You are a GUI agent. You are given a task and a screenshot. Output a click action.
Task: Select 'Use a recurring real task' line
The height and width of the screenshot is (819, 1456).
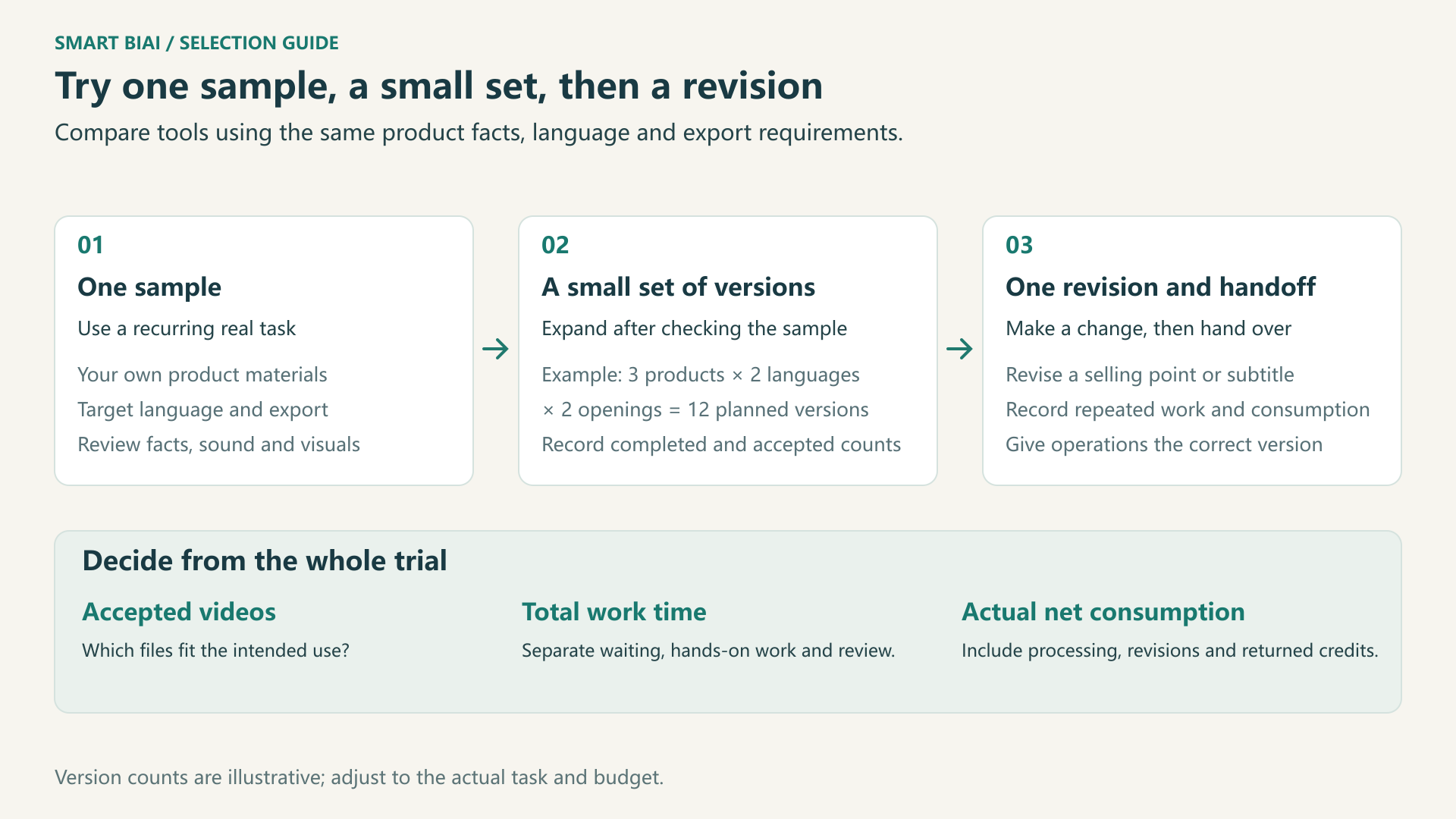pos(187,328)
